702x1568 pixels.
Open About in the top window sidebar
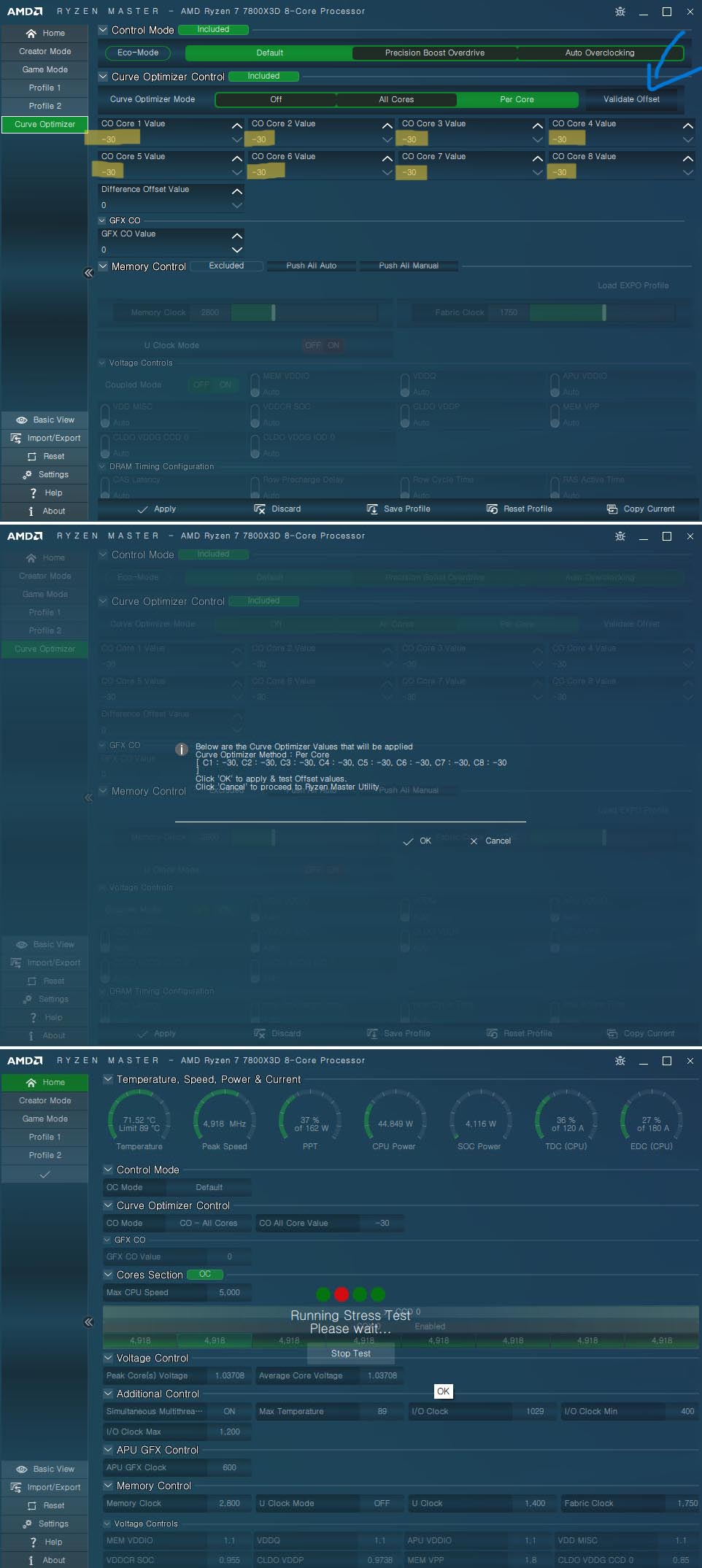(x=45, y=511)
